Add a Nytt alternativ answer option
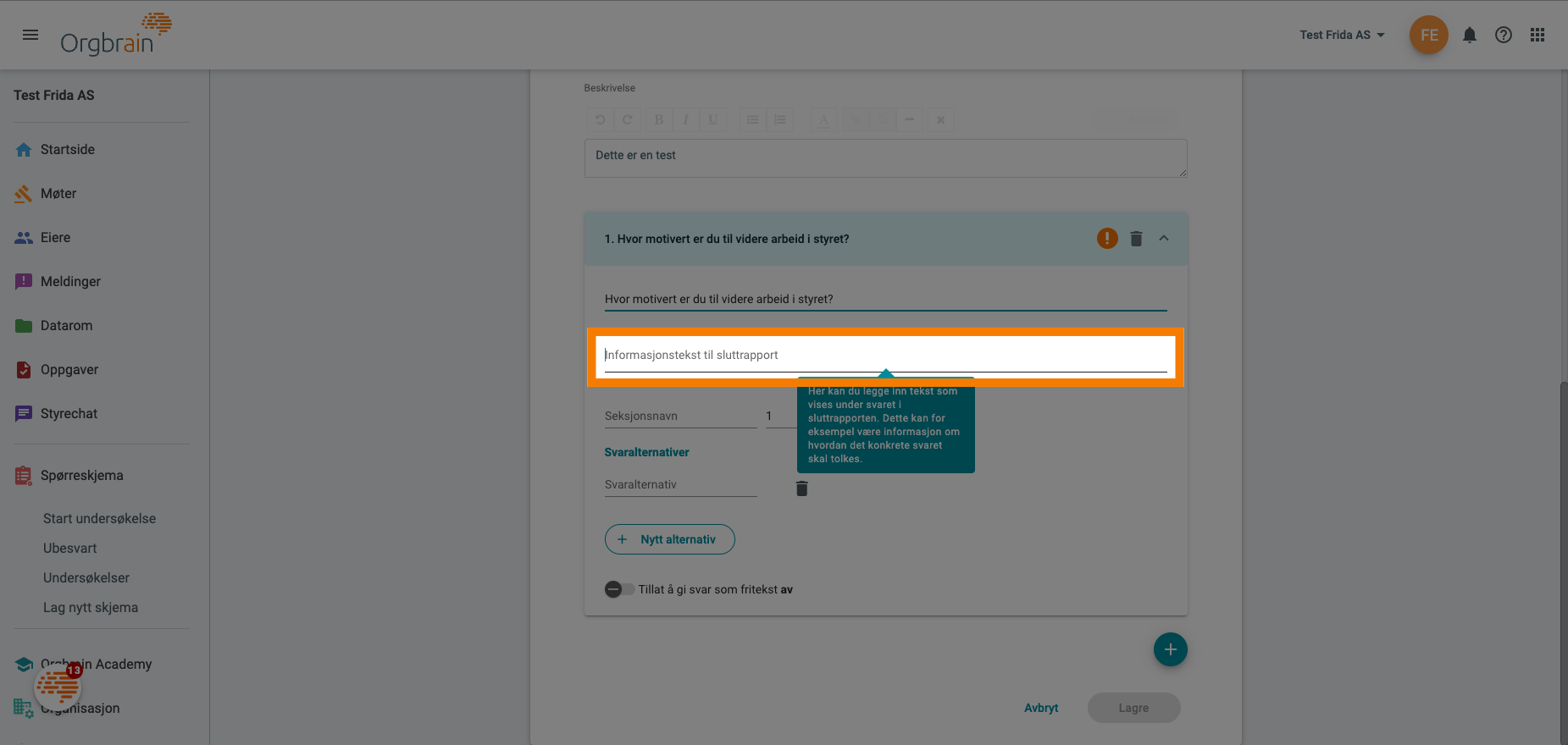 point(669,539)
